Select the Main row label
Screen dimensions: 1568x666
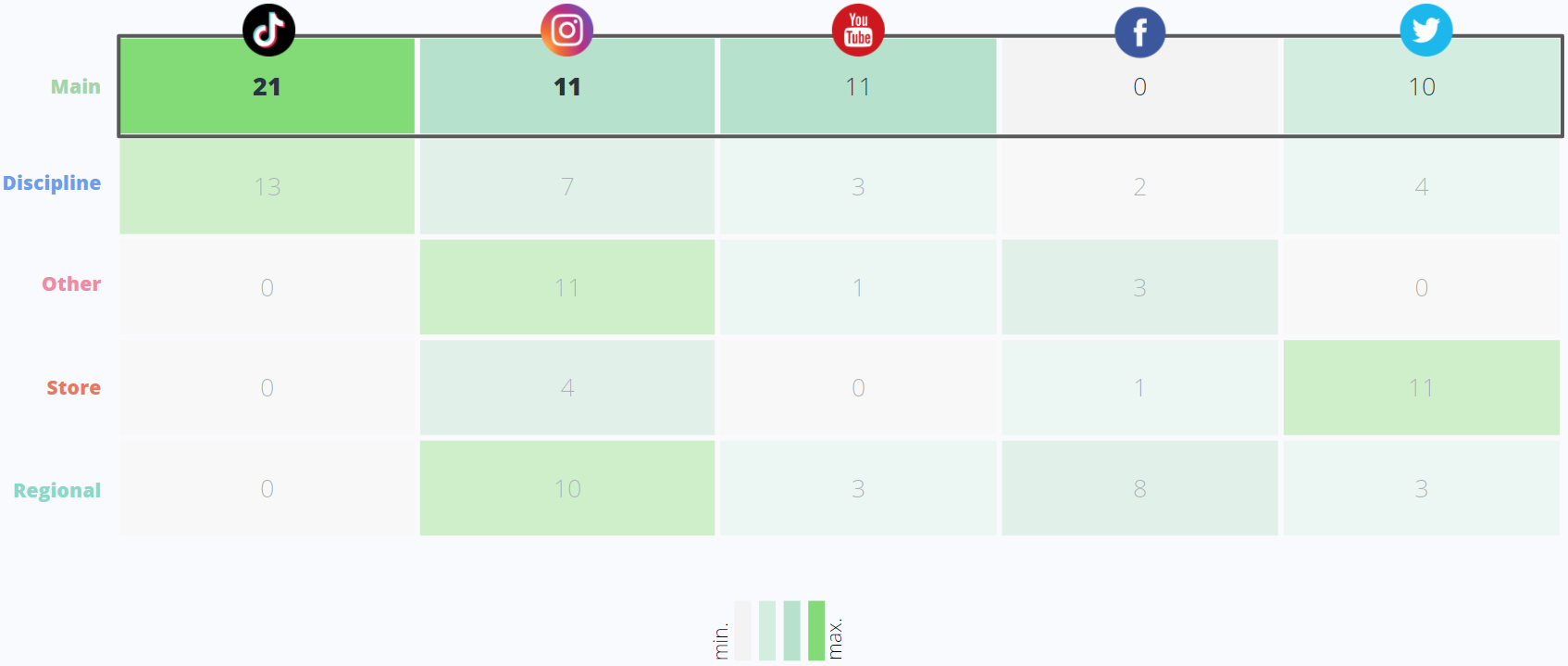[76, 87]
